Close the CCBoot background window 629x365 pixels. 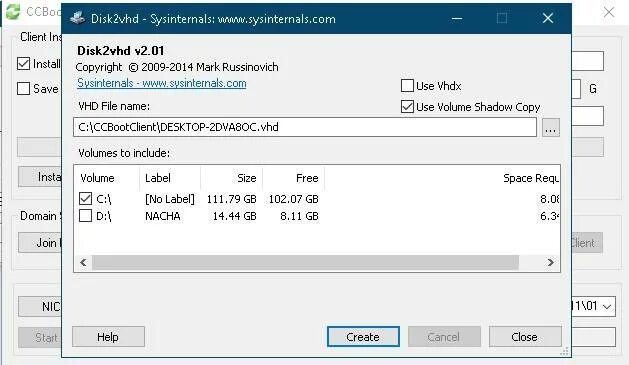click(609, 12)
